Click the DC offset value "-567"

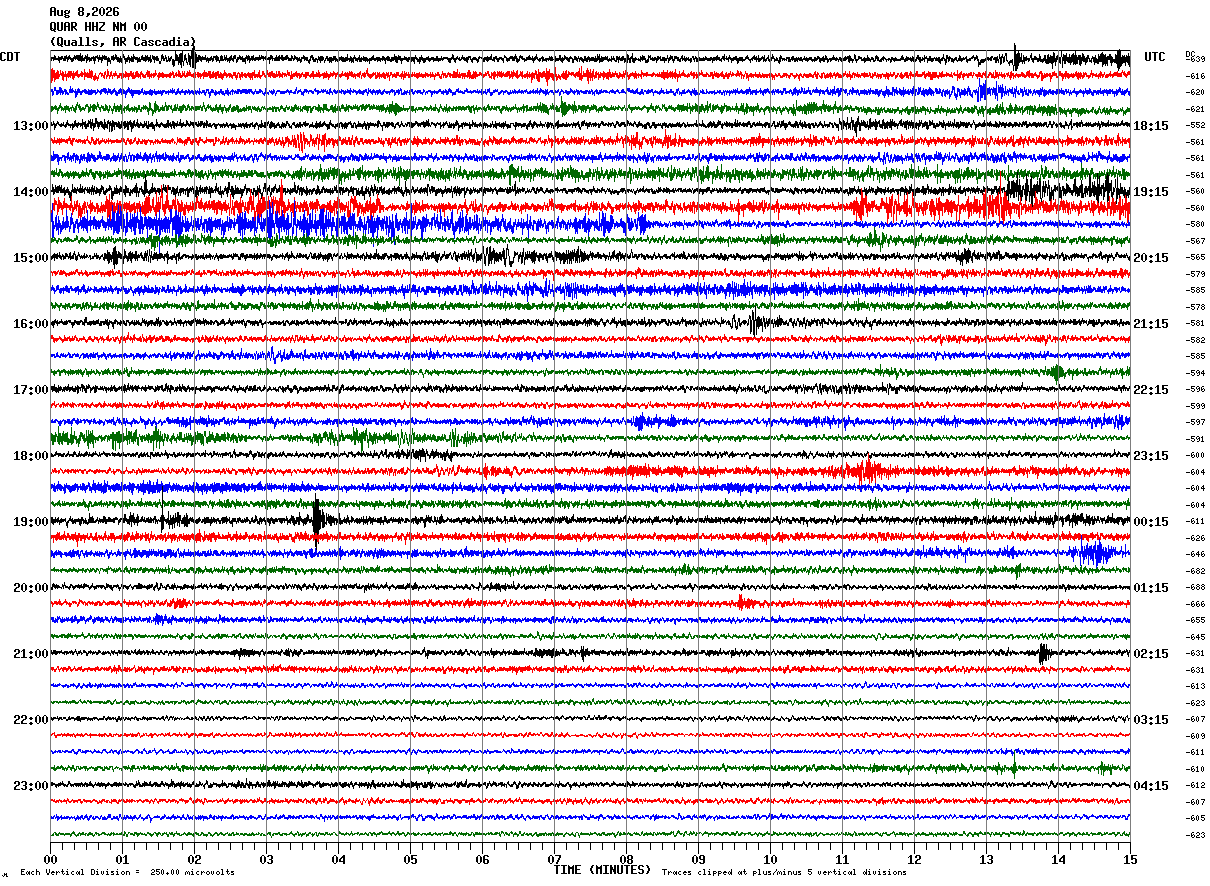(1195, 241)
